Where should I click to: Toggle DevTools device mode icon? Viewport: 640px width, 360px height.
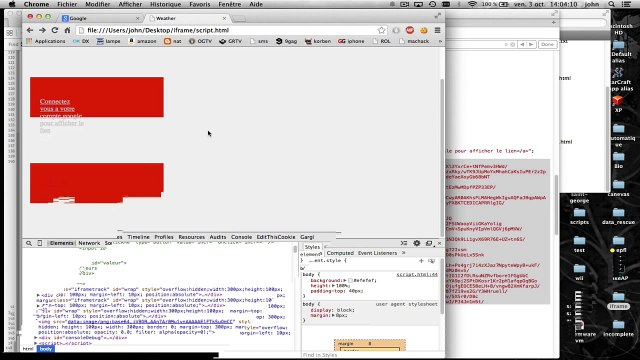tap(40, 243)
